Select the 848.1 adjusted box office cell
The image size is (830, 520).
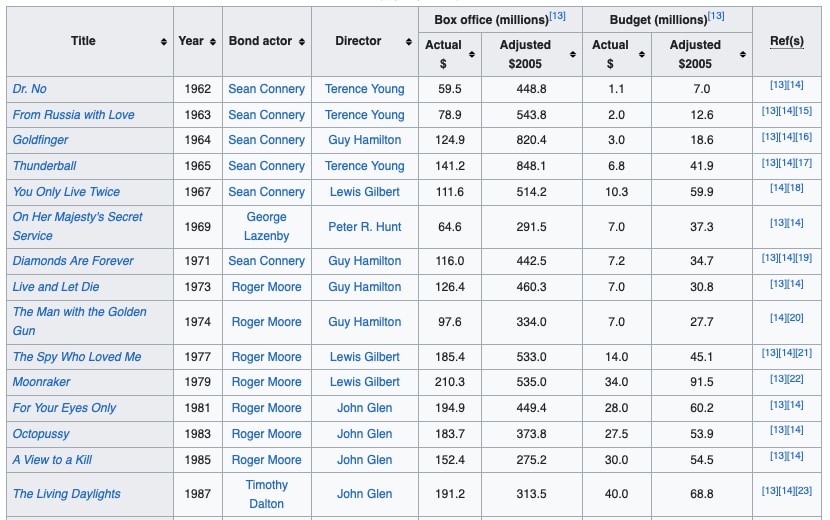coord(531,166)
